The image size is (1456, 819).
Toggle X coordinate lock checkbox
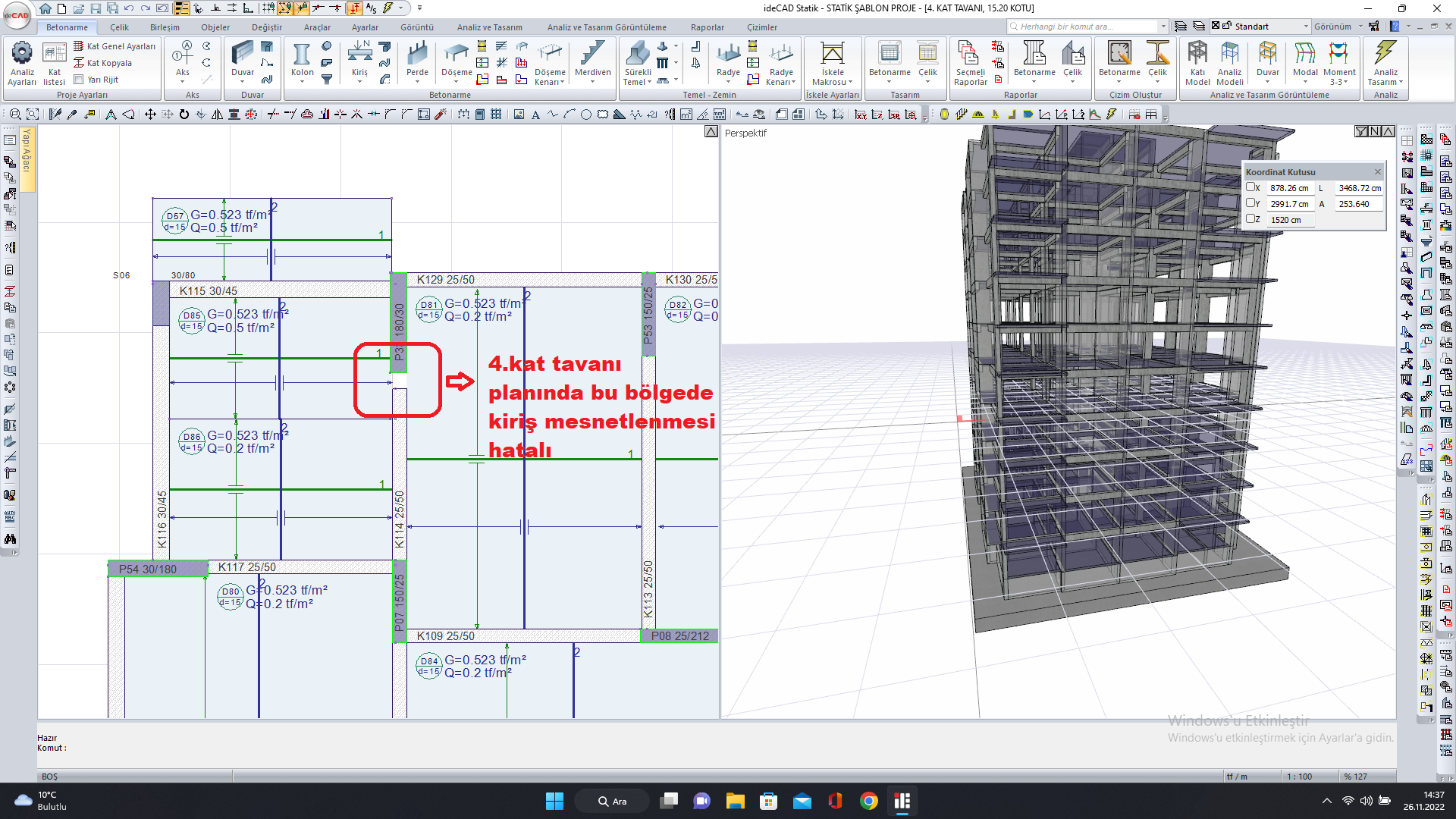tap(1250, 187)
